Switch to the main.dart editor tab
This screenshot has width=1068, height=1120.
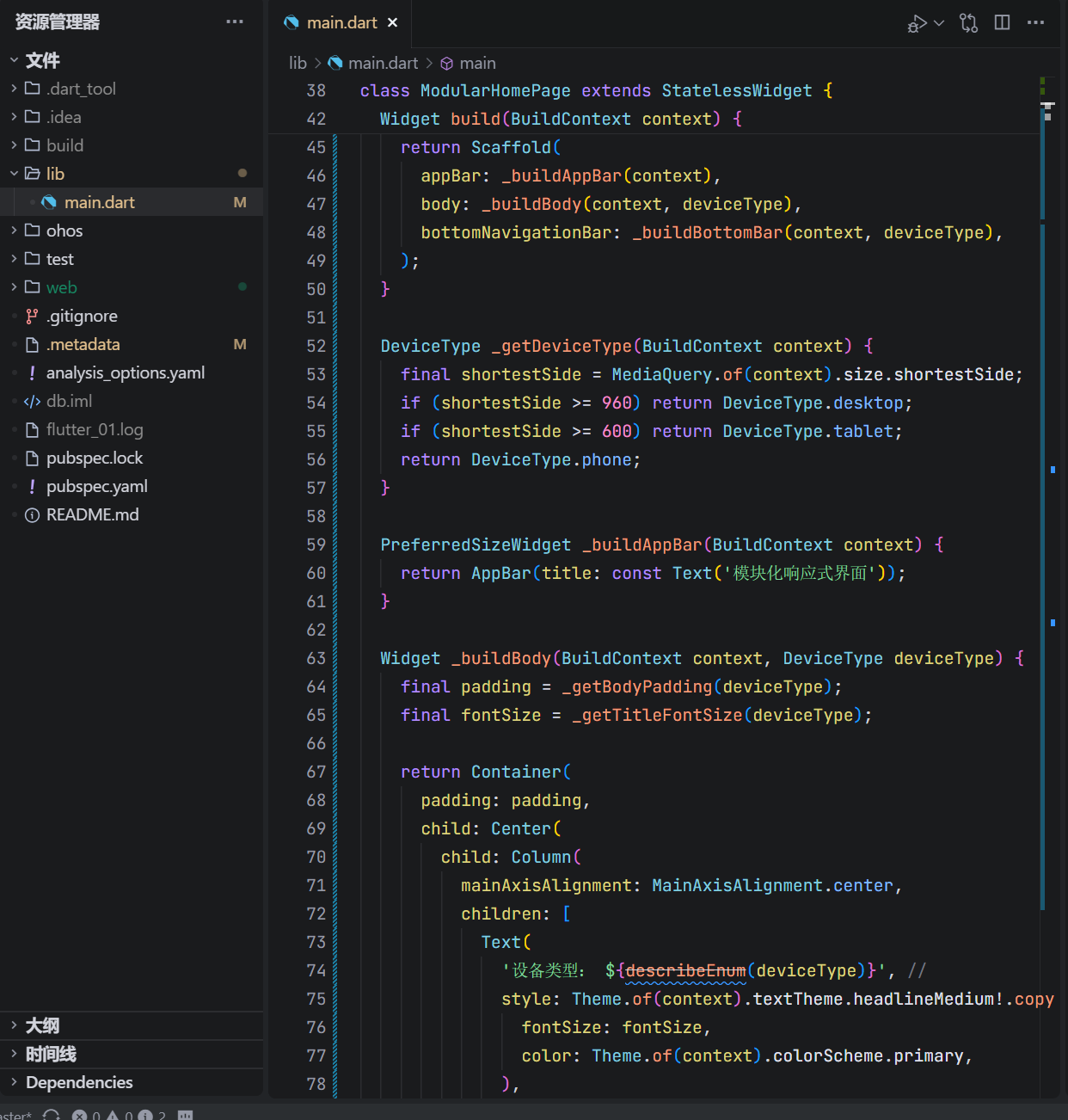tap(341, 22)
